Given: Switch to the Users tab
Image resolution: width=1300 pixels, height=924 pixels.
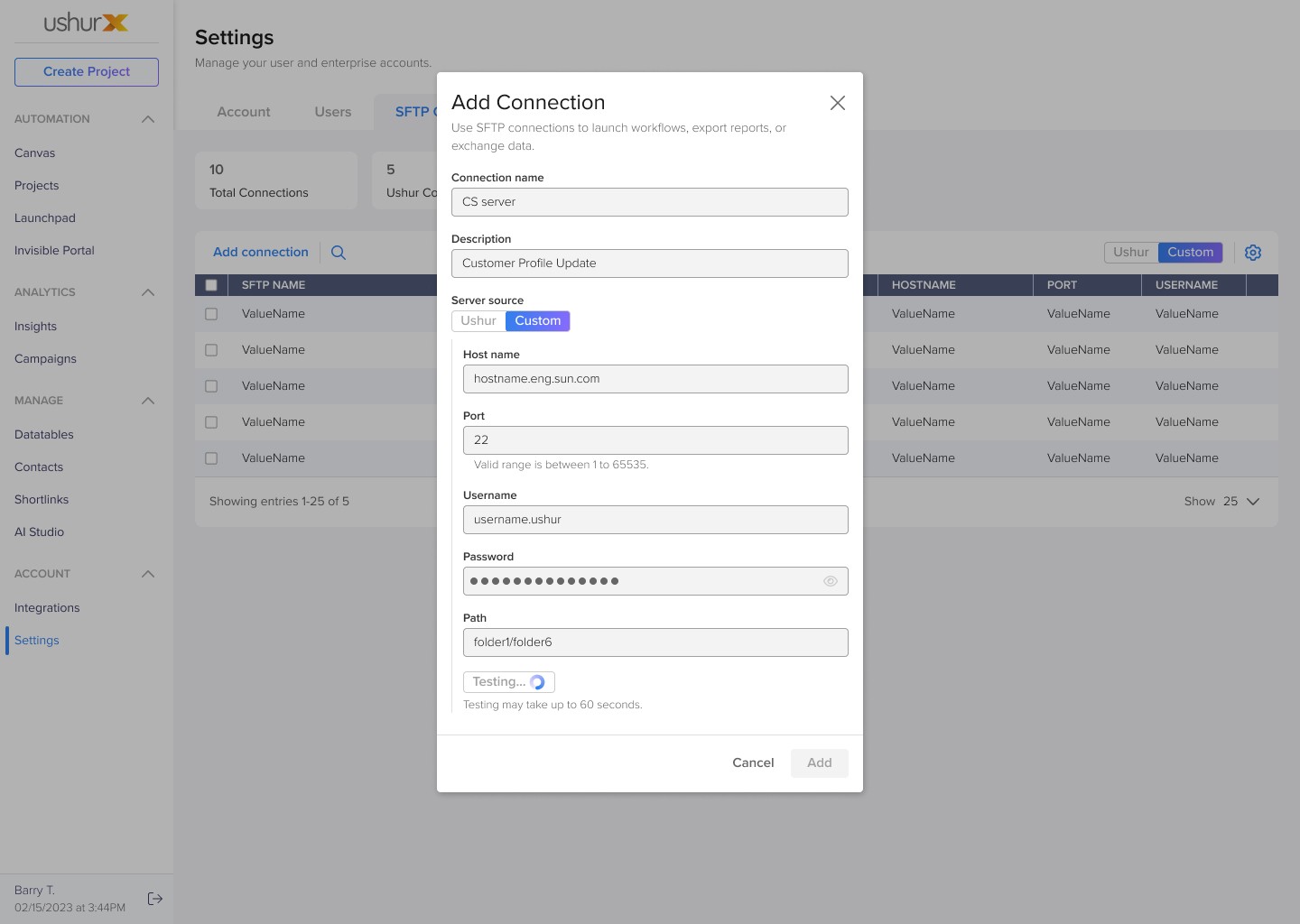Looking at the screenshot, I should pyautogui.click(x=333, y=112).
